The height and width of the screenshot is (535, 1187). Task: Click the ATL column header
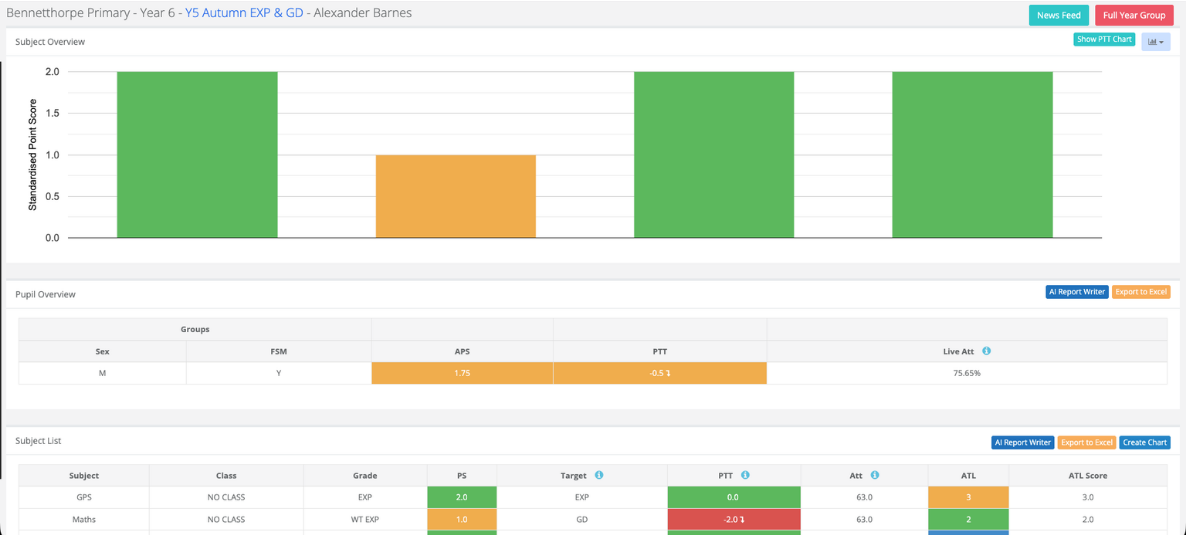click(x=968, y=475)
